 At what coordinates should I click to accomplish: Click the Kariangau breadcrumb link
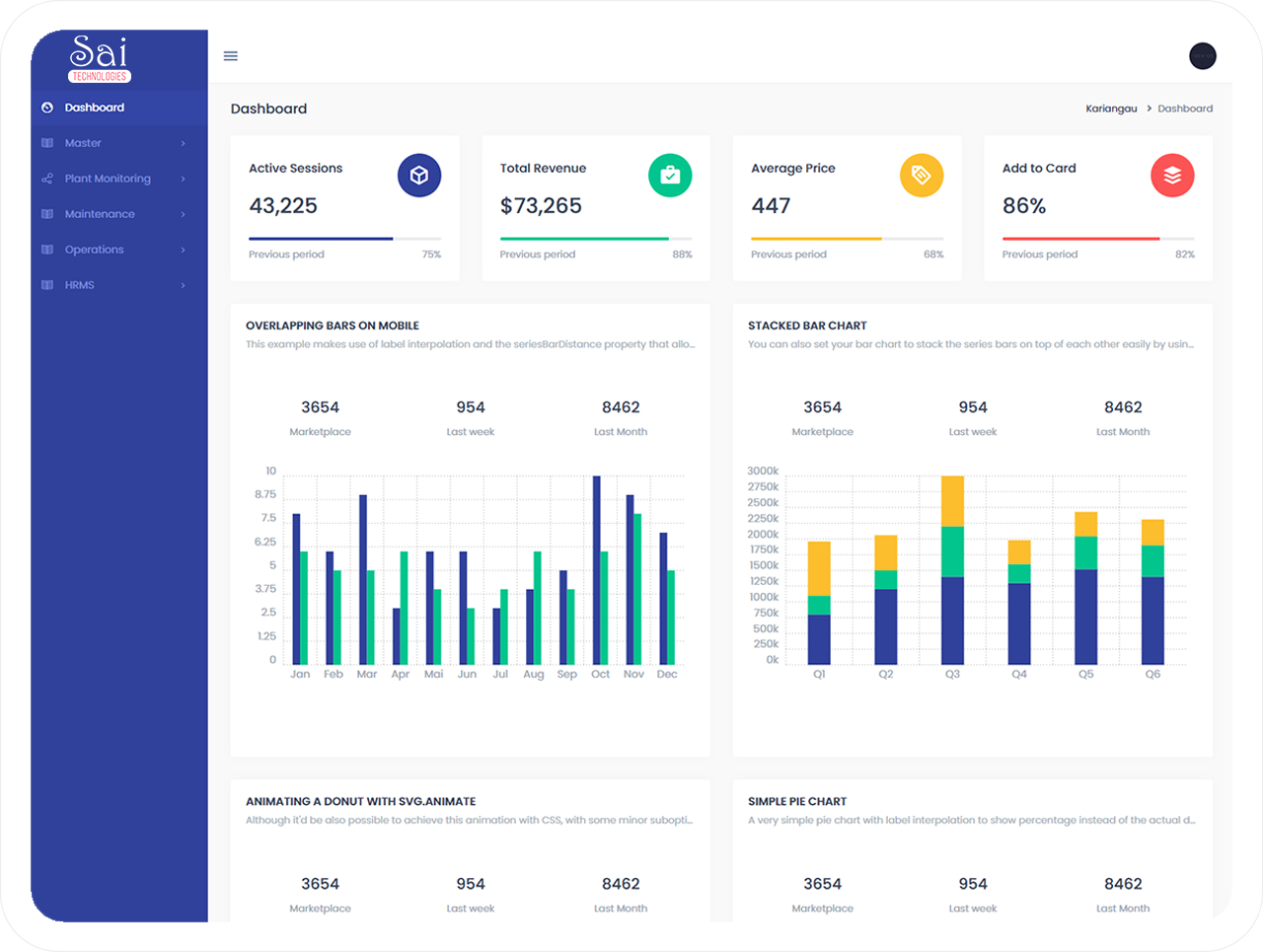1111,109
